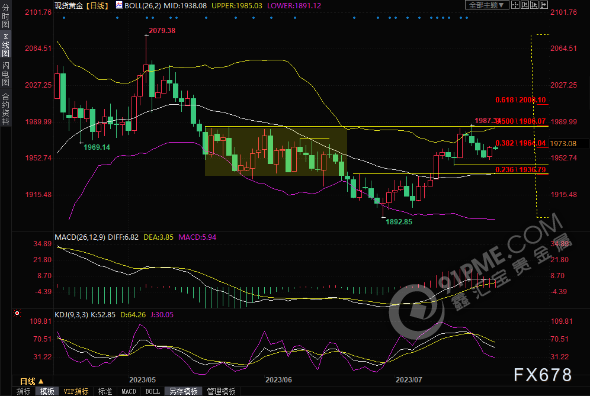Click the first blue event dot above the chart
This screenshot has height=396, width=590.
click(65, 18)
